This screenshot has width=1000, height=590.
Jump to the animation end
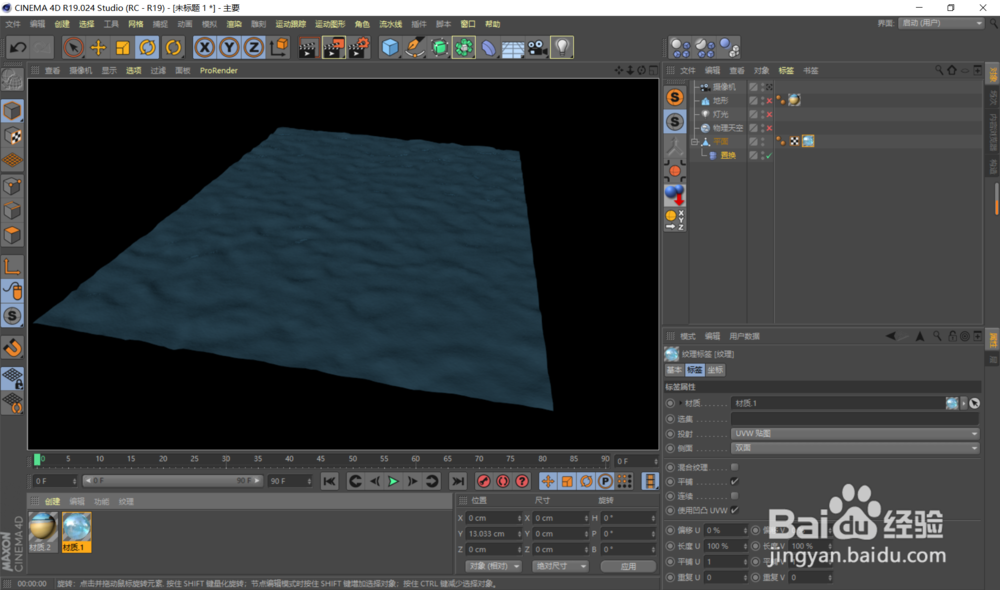[x=457, y=482]
